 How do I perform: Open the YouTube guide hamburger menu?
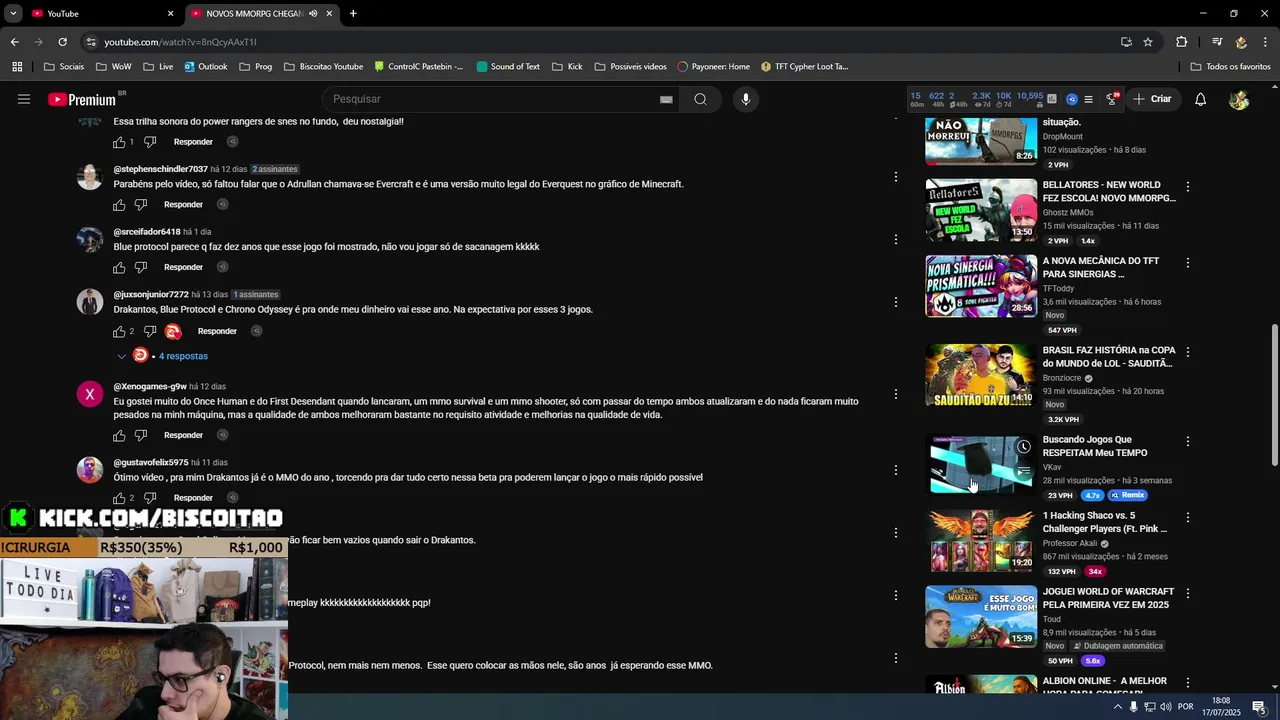coord(24,99)
